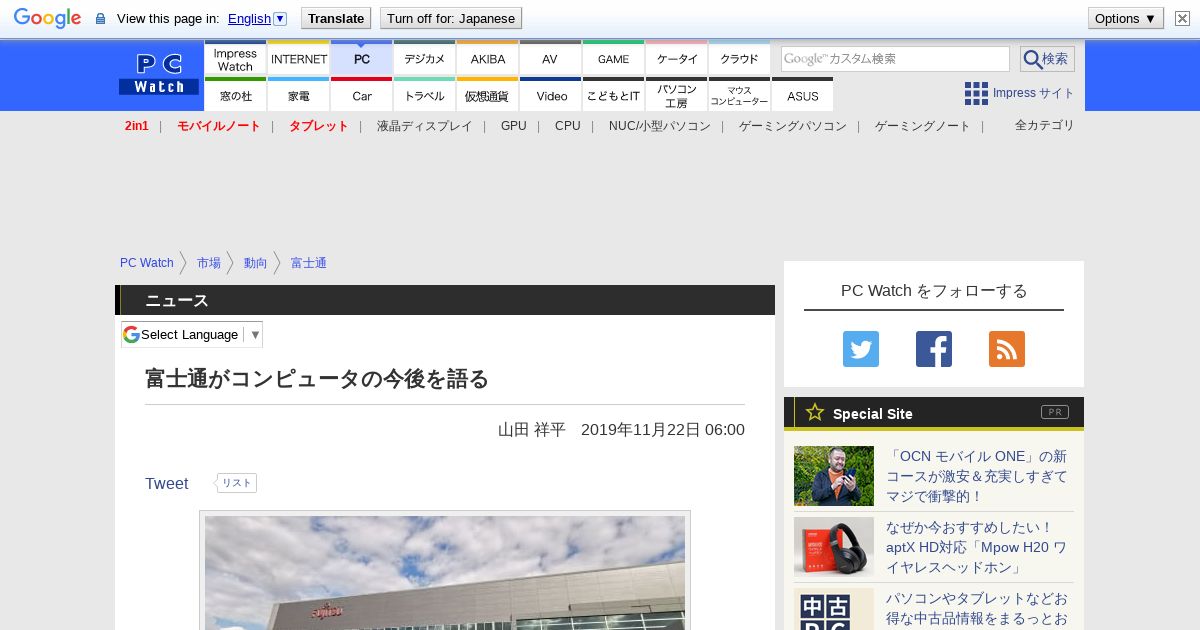
Task: Open the Video tab
Action: click(x=551, y=95)
